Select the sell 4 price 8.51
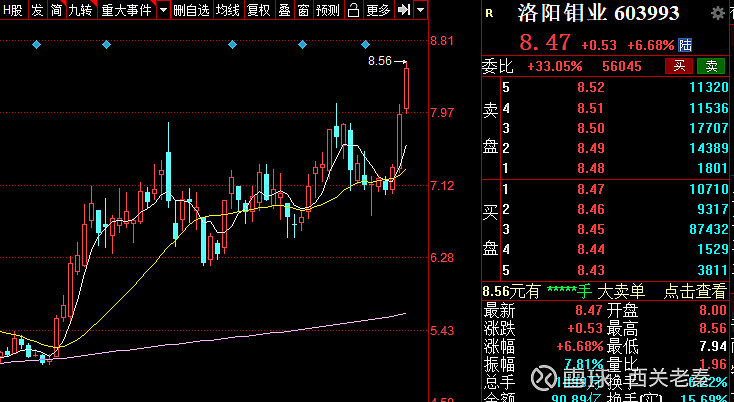Screen dimensions: 734x402 [591, 108]
